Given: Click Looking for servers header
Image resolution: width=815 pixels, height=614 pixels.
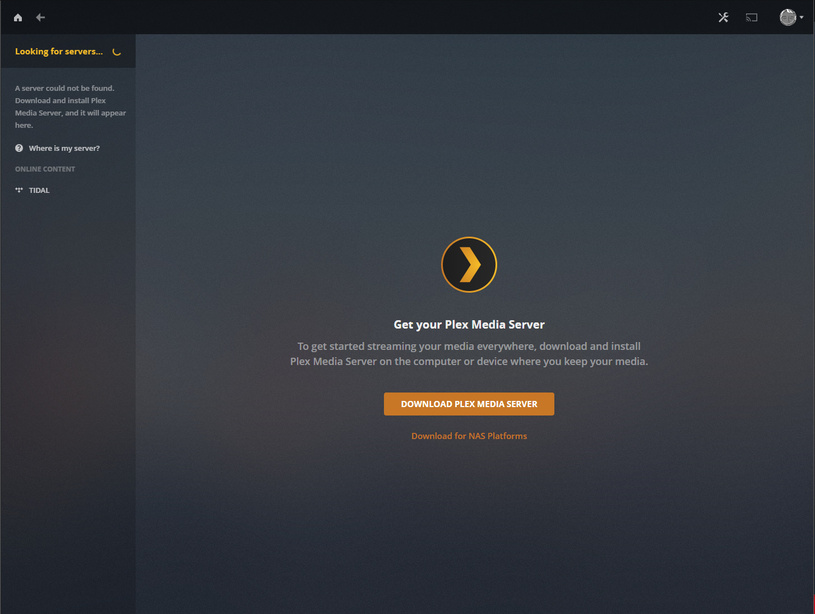Looking at the screenshot, I should pyautogui.click(x=59, y=51).
